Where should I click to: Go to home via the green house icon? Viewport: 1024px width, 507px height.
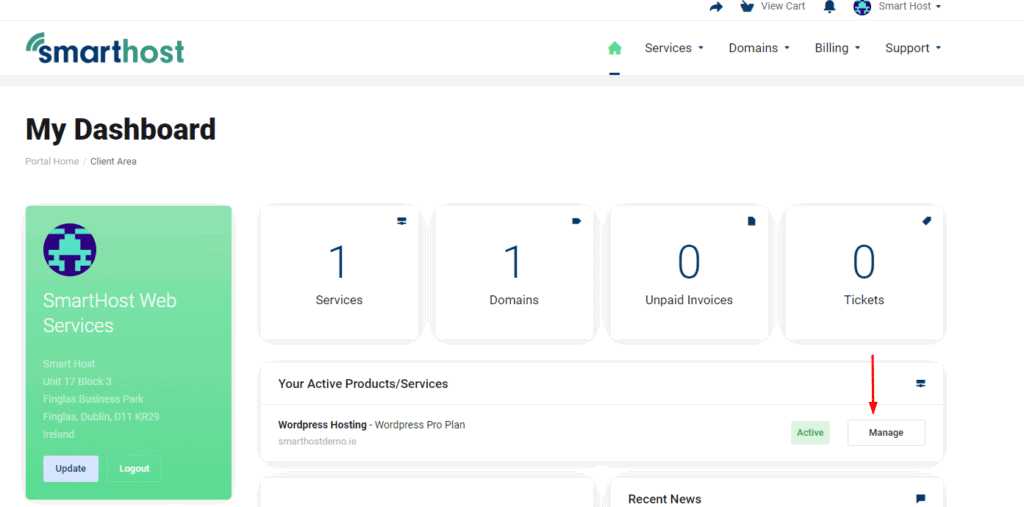615,48
